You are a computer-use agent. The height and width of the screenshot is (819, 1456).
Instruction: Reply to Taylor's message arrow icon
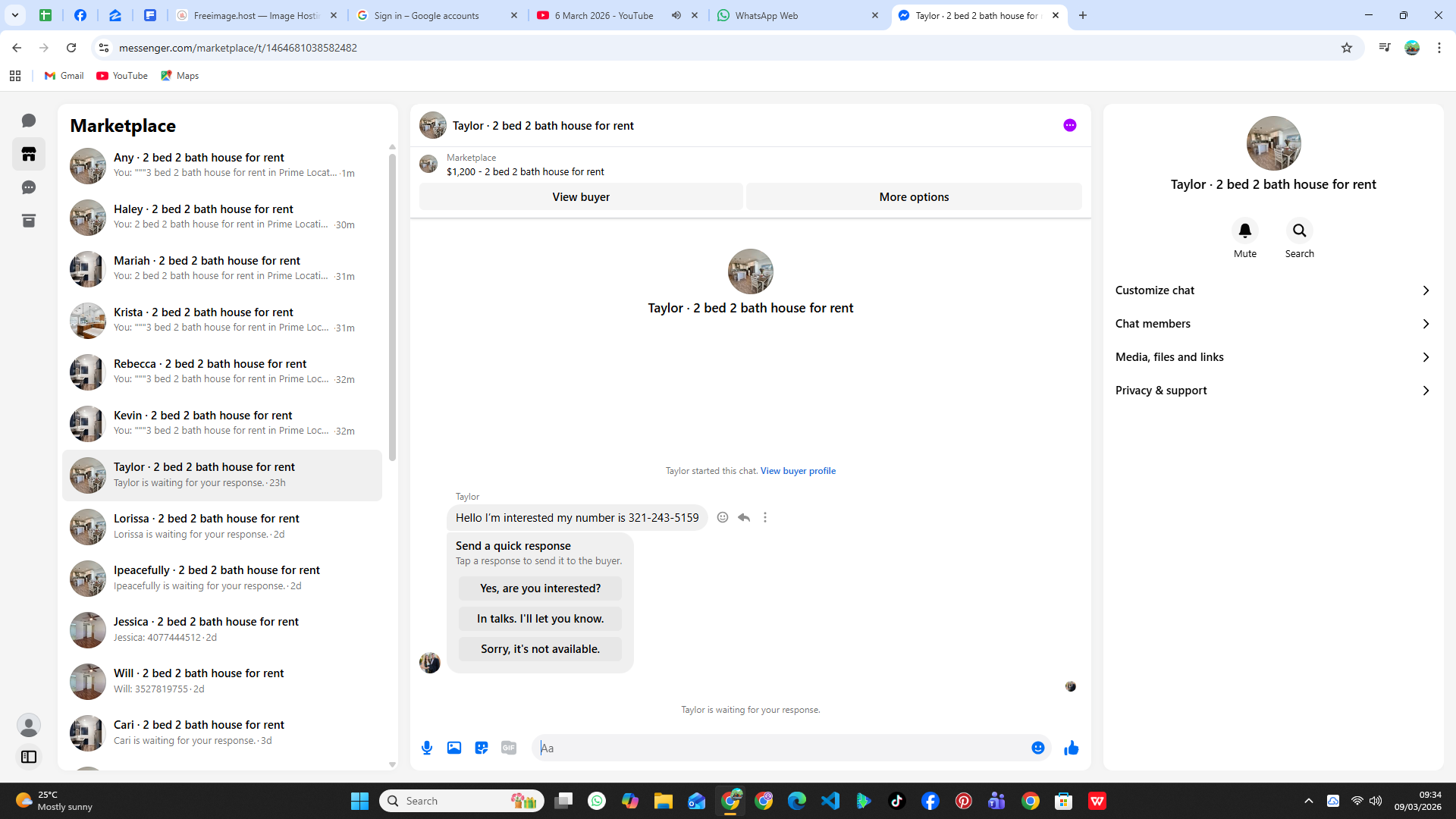[744, 517]
